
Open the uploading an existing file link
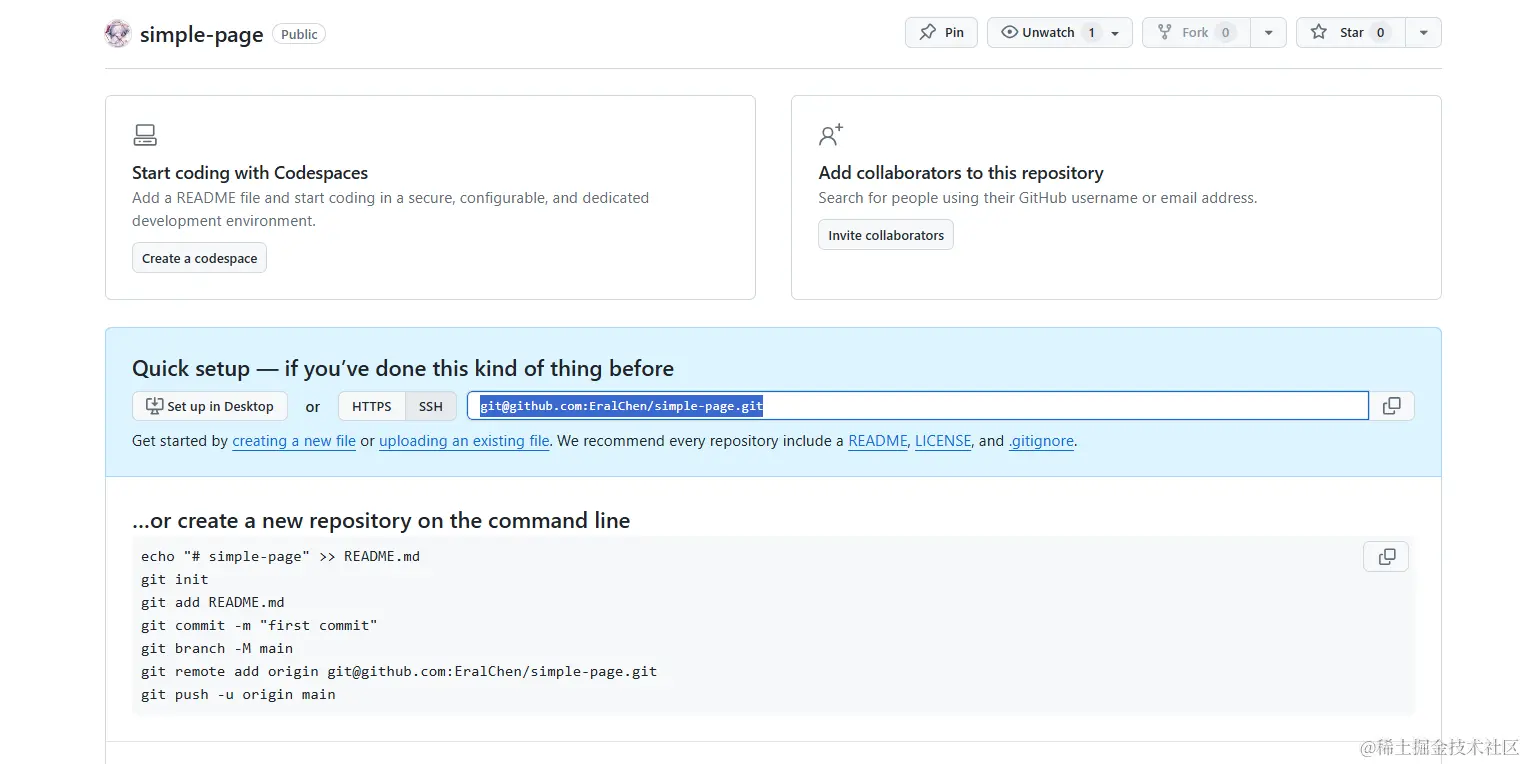464,441
